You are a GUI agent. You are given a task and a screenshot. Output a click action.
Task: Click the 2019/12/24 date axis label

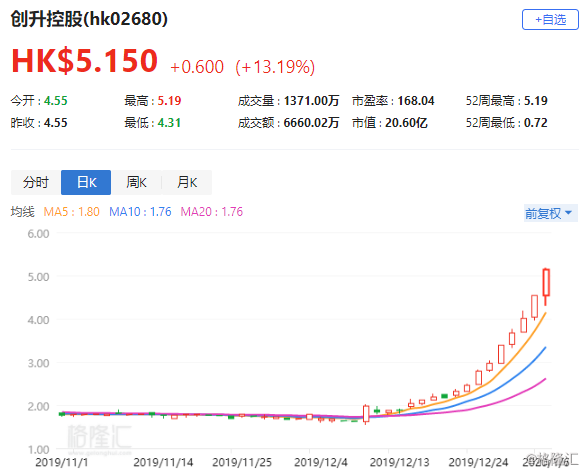[x=478, y=463]
